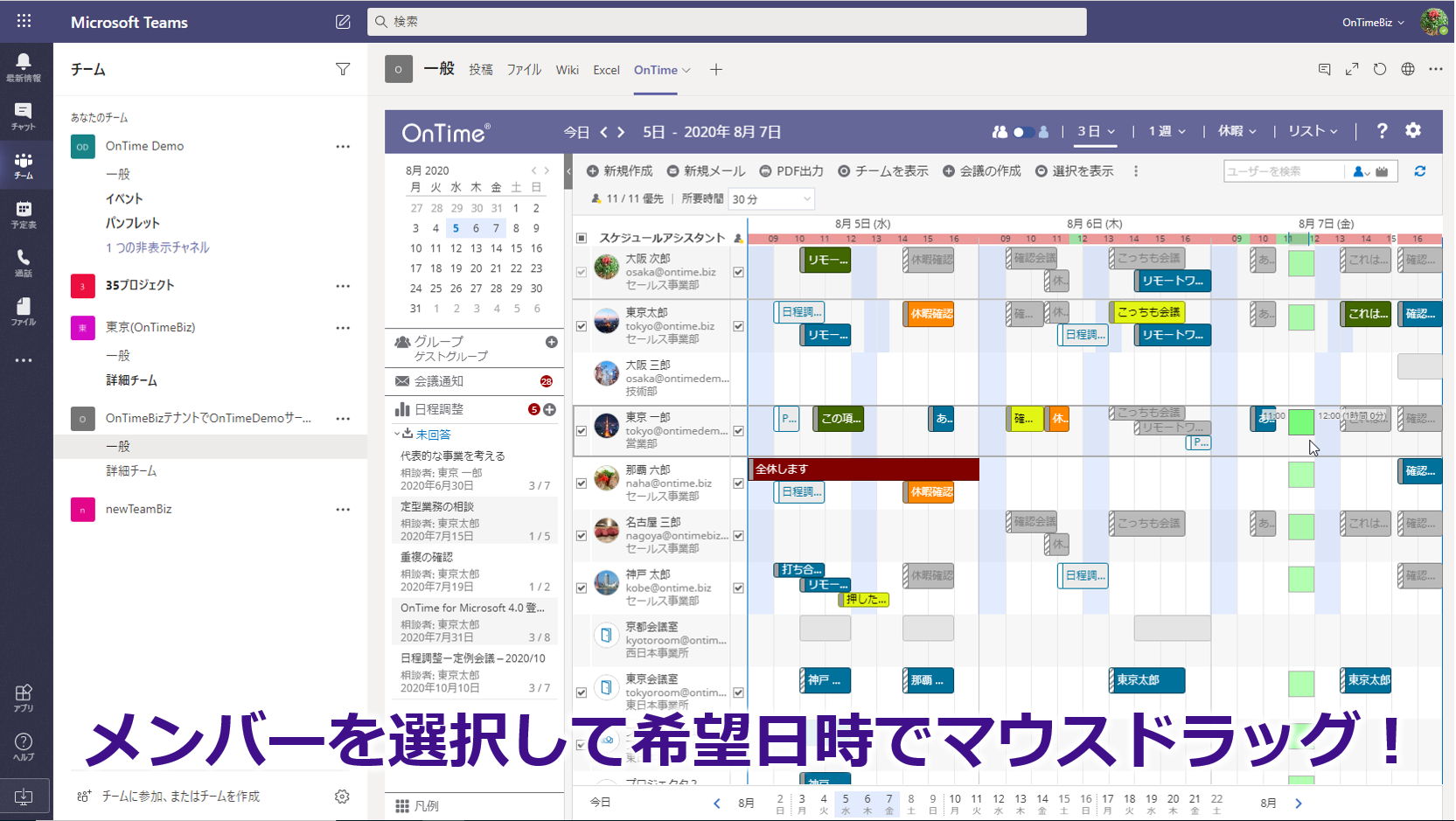The image size is (1456, 821).
Task: Open the tab in website globe icon
Action: pos(1408,69)
